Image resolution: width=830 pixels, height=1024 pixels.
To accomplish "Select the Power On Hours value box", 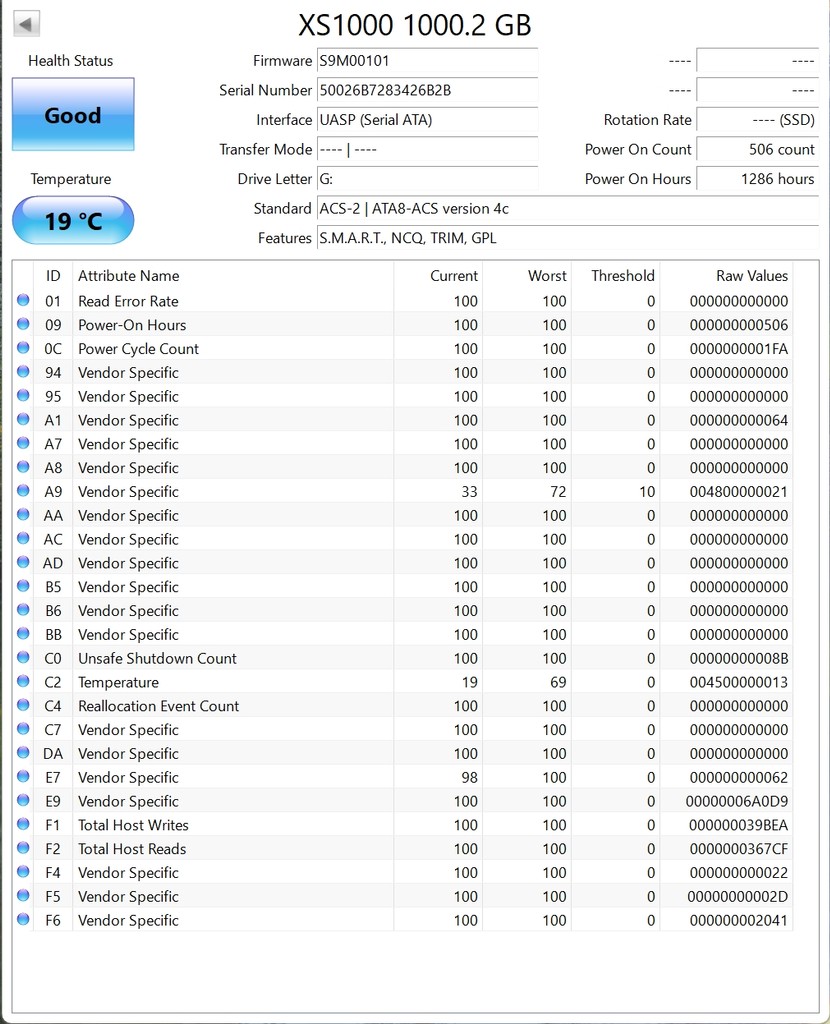I will pyautogui.click(x=757, y=179).
